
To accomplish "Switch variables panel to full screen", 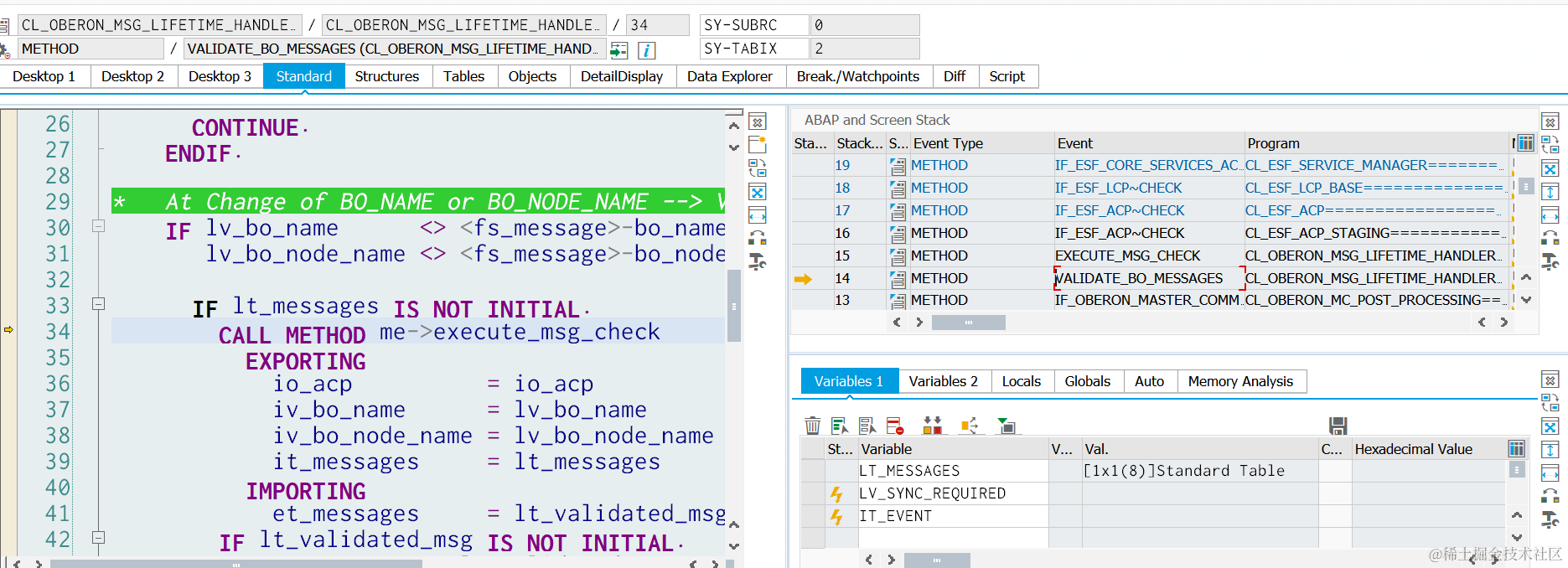I will click(1550, 426).
